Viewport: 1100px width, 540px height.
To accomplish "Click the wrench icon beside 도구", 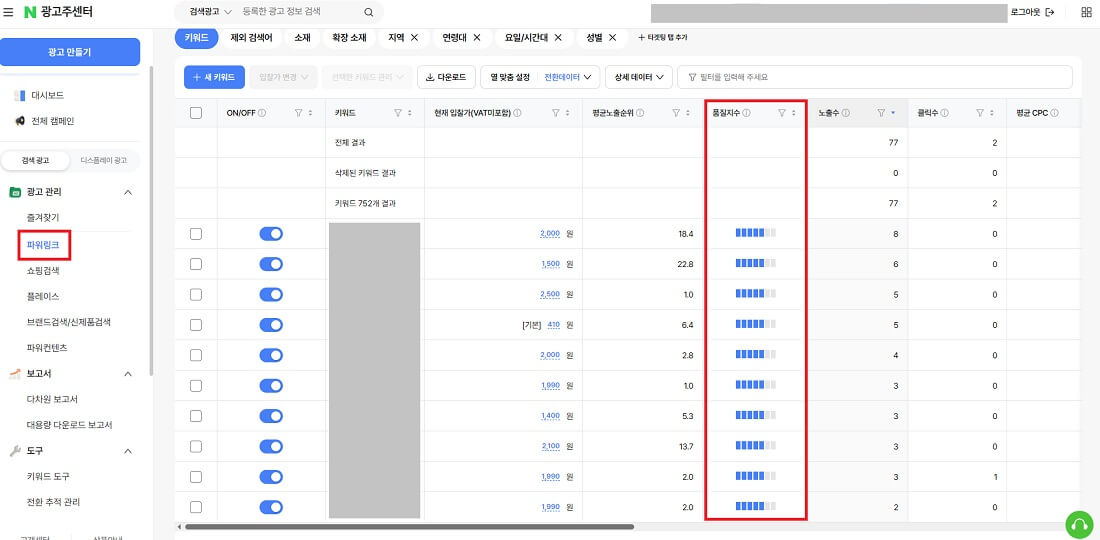I will tap(15, 451).
